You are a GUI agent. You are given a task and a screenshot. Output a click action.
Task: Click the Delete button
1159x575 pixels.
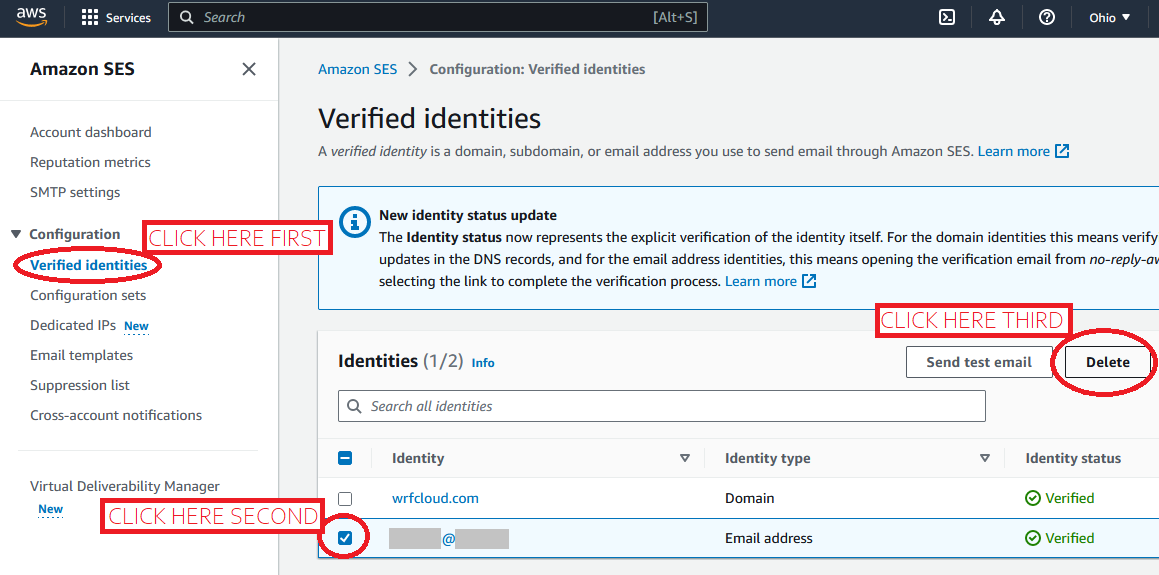[1108, 362]
